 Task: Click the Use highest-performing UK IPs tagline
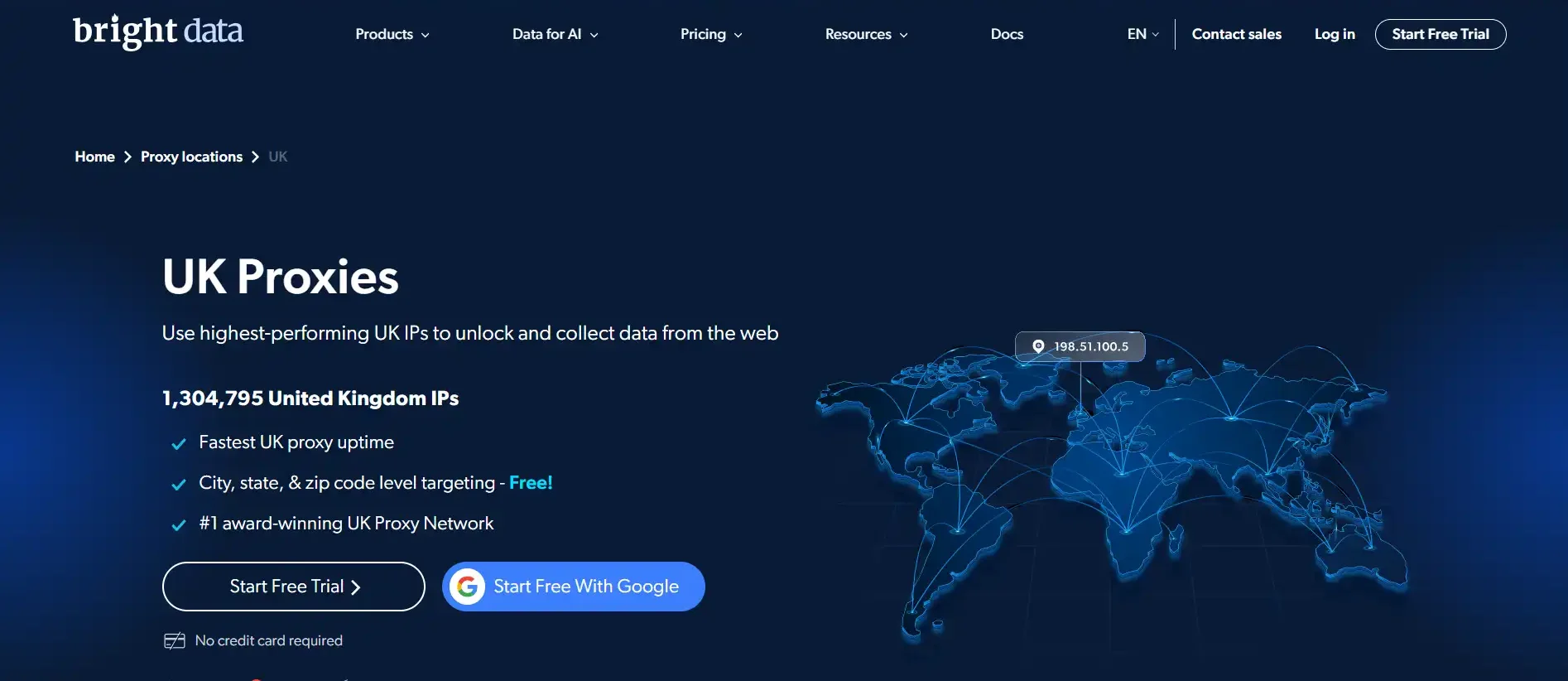(x=470, y=333)
